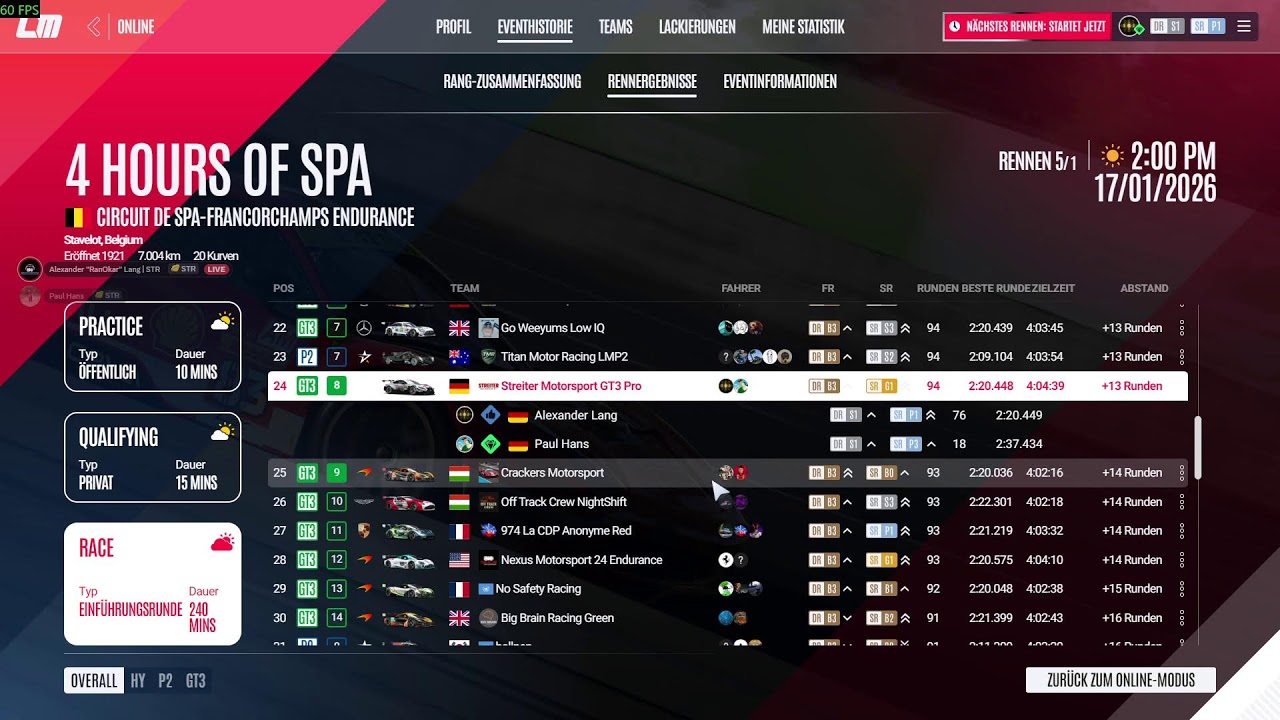1280x720 pixels.
Task: Expand the Titan Motor Racing LMP2 row
Action: [727, 357]
